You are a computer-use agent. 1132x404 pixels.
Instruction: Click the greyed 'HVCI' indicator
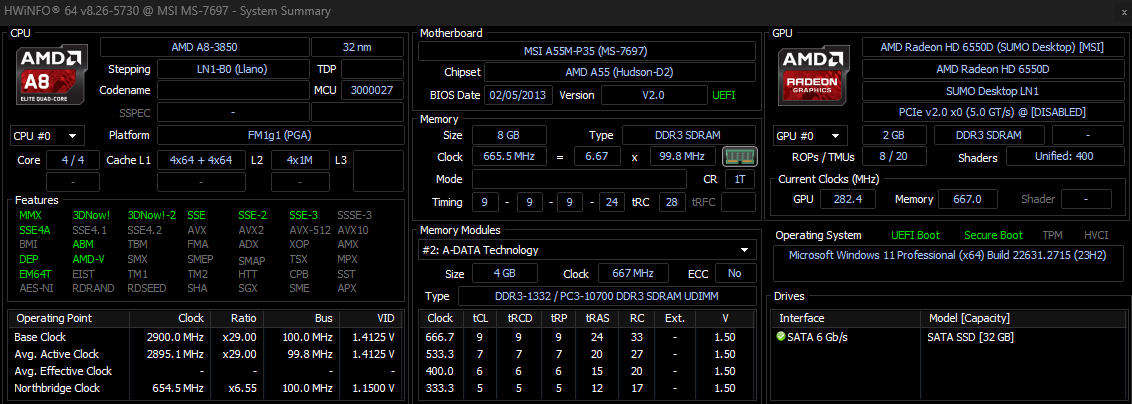point(1096,235)
